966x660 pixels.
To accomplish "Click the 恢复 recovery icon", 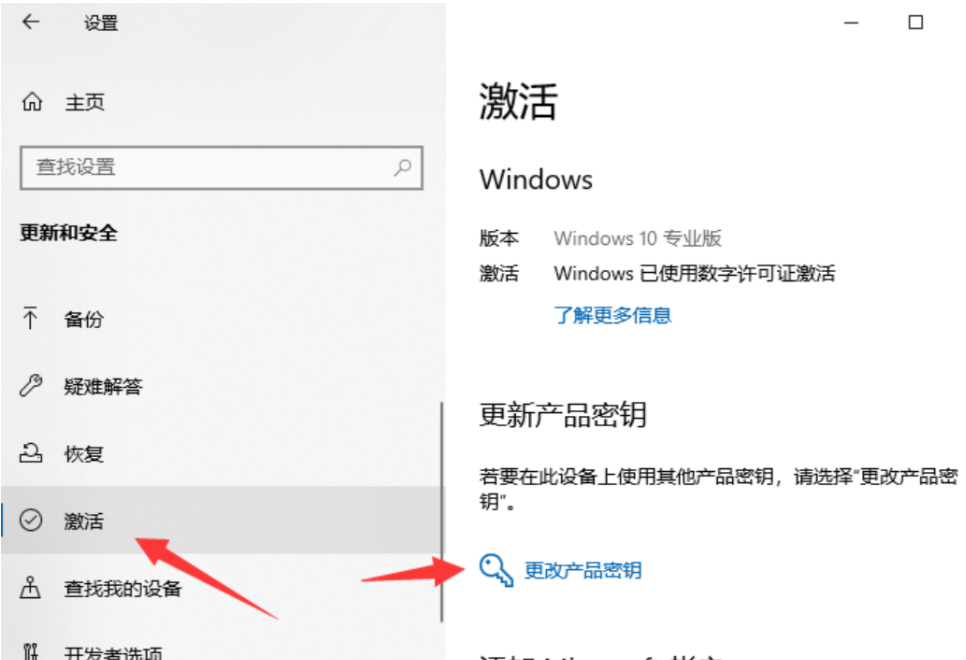I will (x=31, y=453).
